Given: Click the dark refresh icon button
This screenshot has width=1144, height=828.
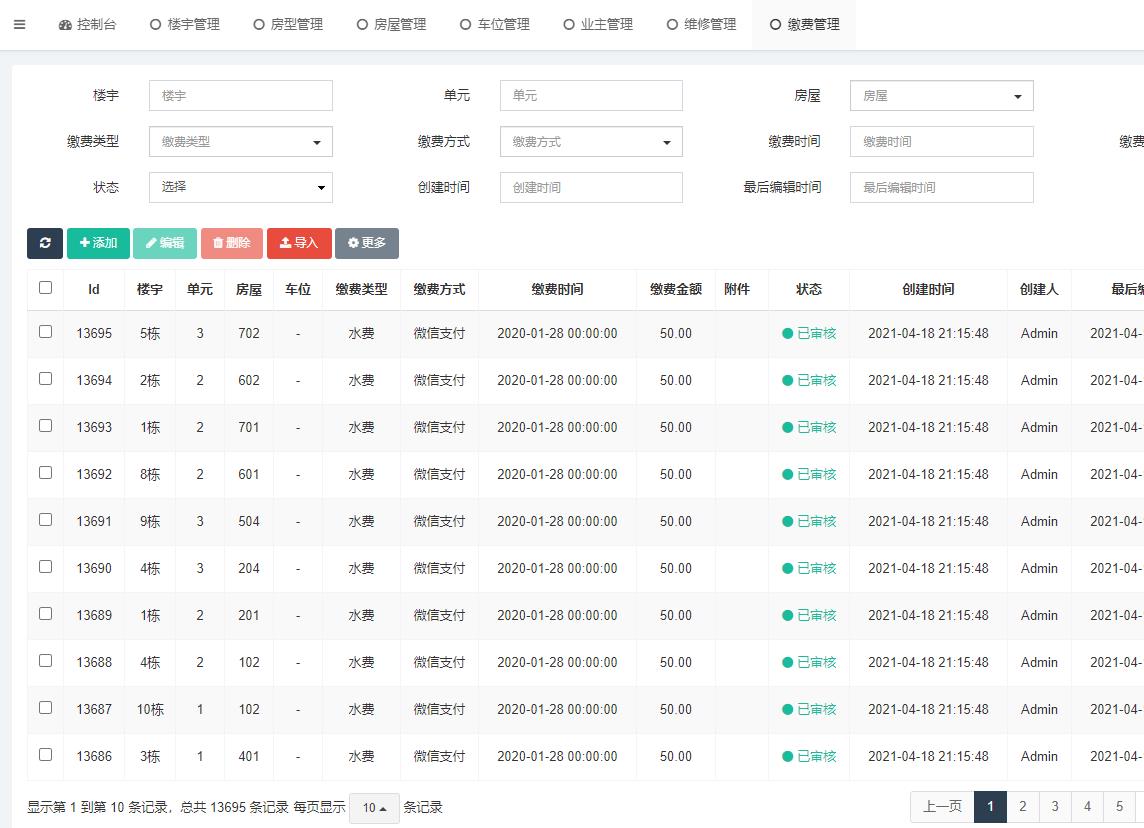Looking at the screenshot, I should coord(45,243).
